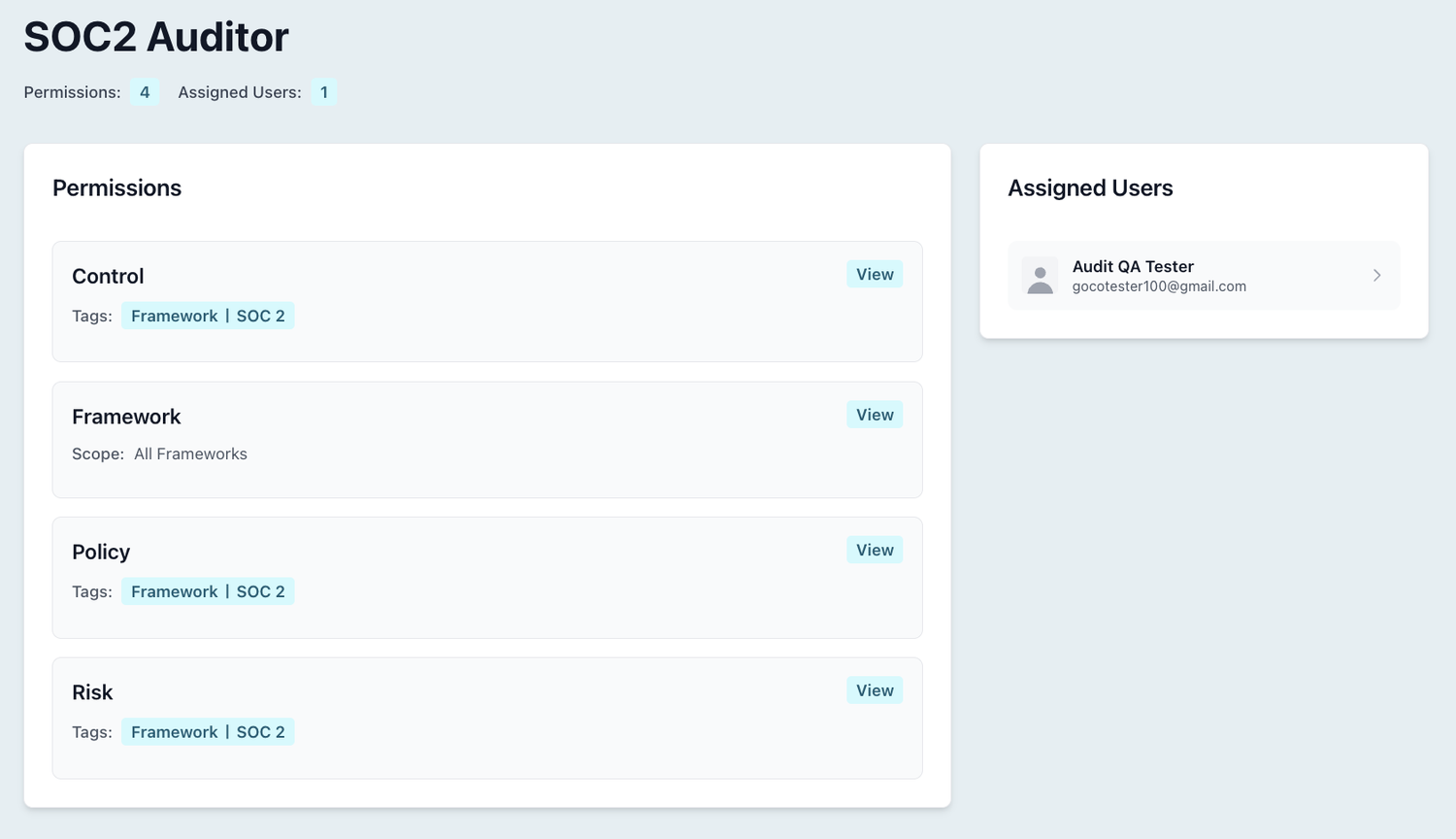Click the Permissions panel heading
Image resolution: width=1456 pixels, height=839 pixels.
(x=116, y=187)
